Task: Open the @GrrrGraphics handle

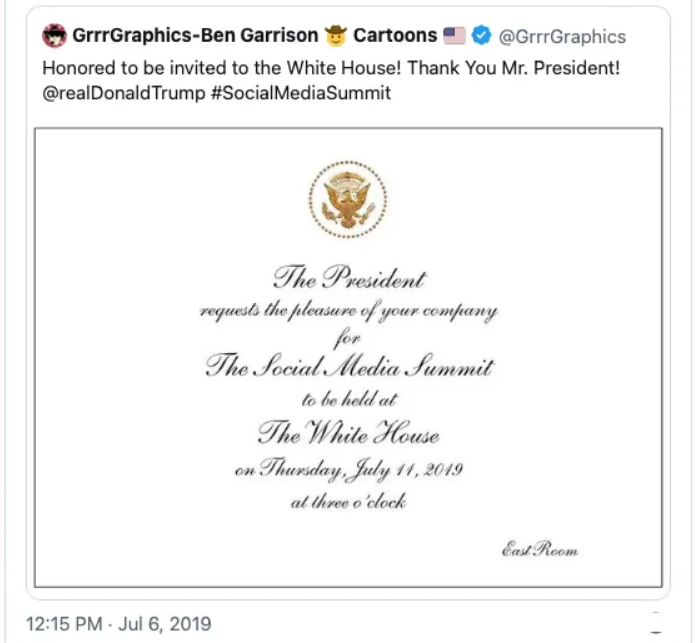Action: (x=562, y=36)
